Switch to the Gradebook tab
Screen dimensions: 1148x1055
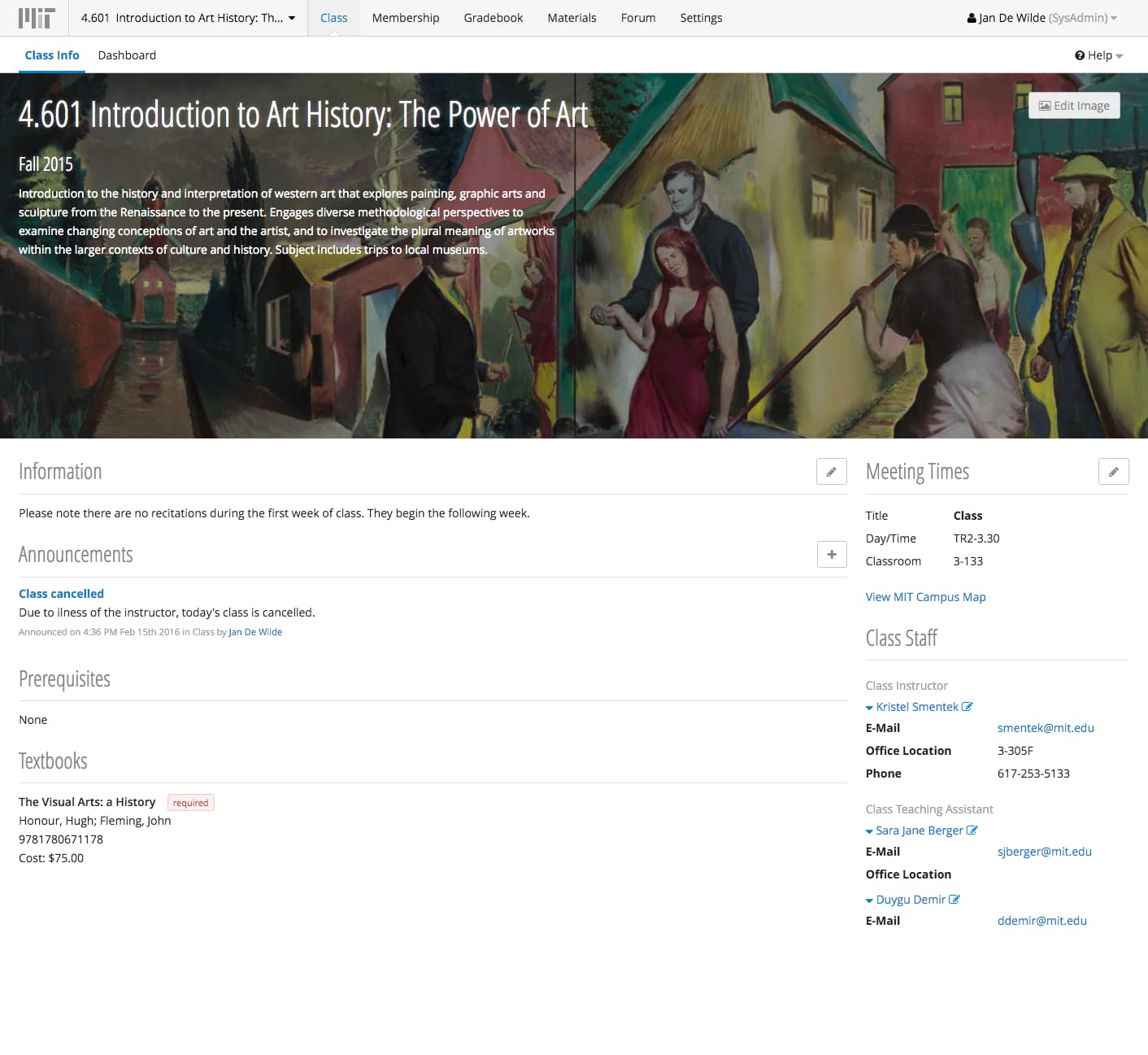pyautogui.click(x=493, y=18)
